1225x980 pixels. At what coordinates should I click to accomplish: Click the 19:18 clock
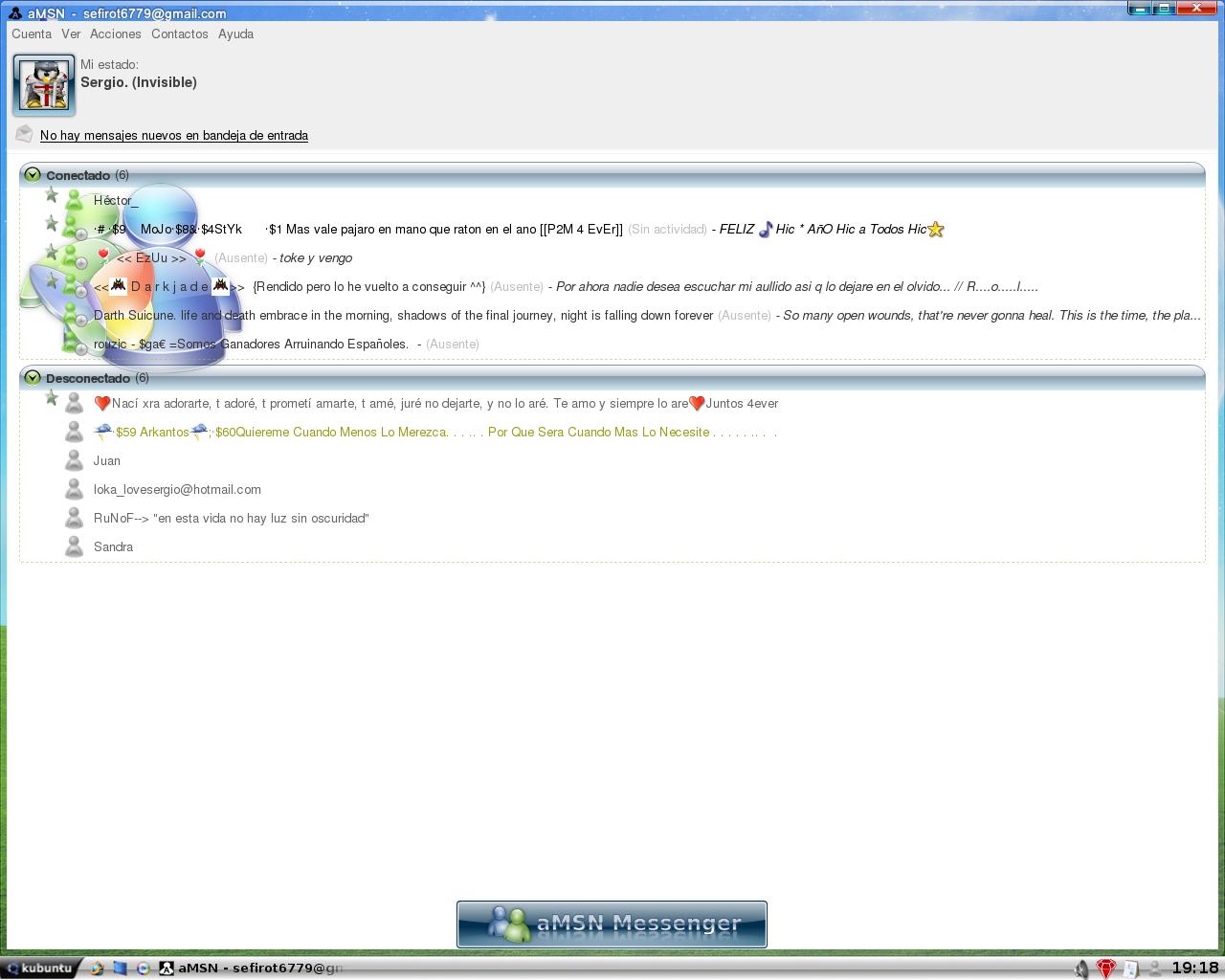point(1195,969)
